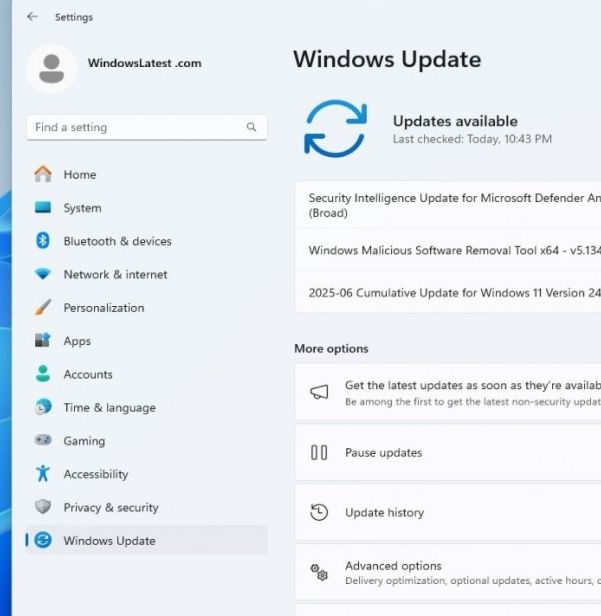Go to Time & language

[x=147, y=407]
